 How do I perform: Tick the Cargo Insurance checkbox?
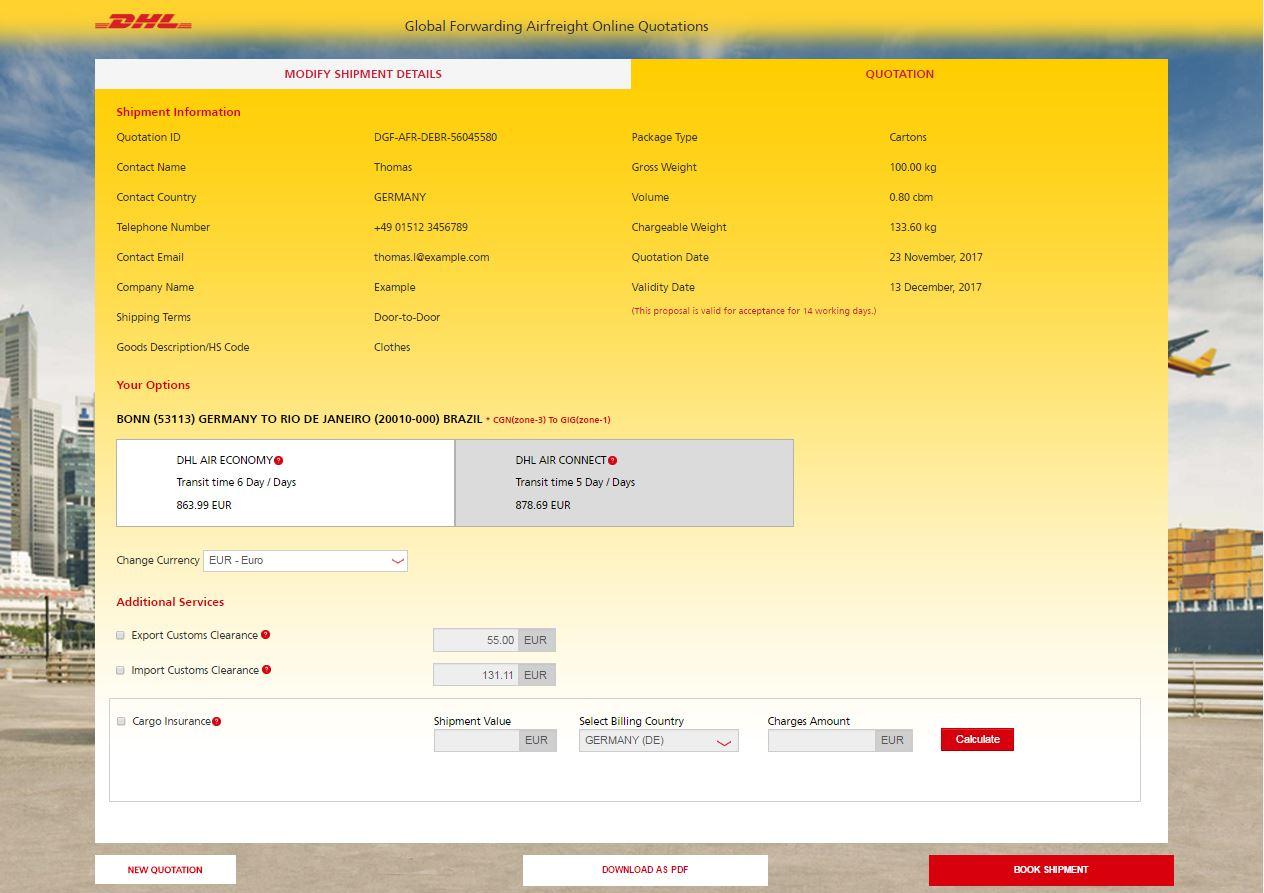122,721
